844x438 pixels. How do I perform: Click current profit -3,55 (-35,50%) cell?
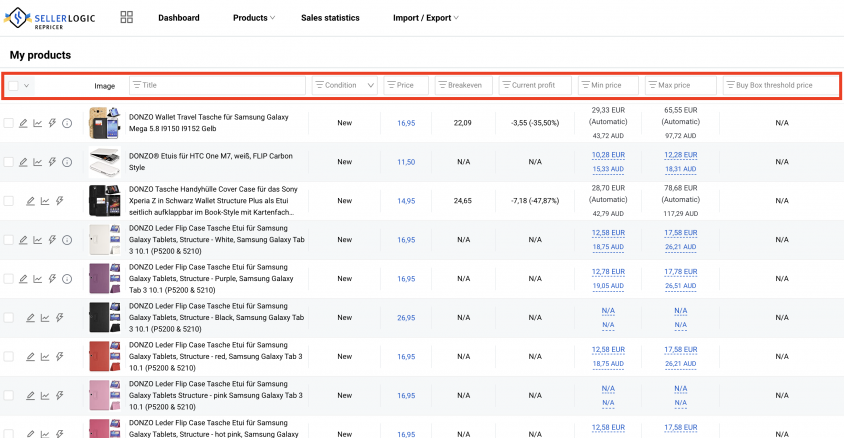[x=535, y=123]
